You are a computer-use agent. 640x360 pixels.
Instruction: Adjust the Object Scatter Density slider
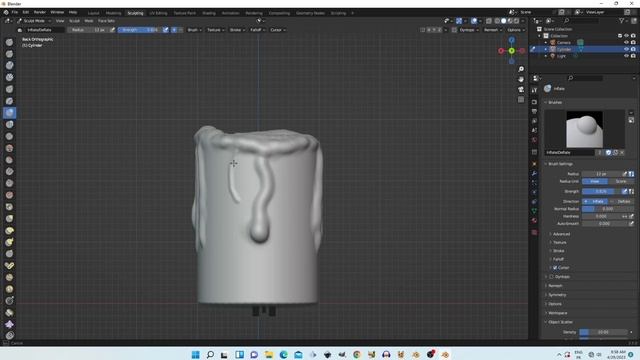(604, 332)
